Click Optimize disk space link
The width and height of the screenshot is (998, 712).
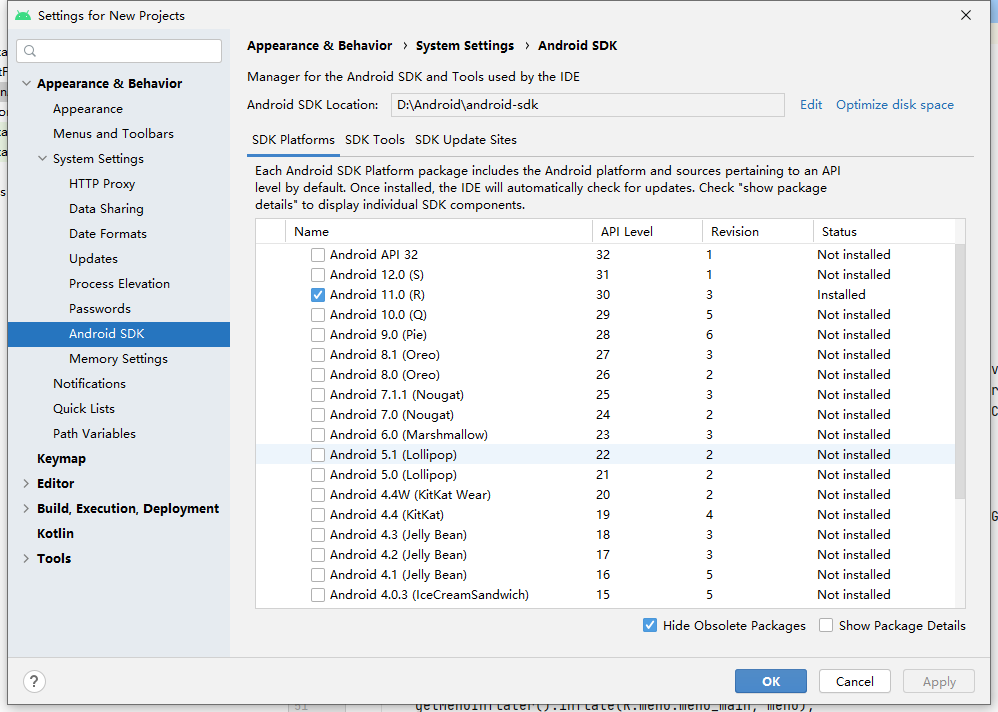[895, 105]
